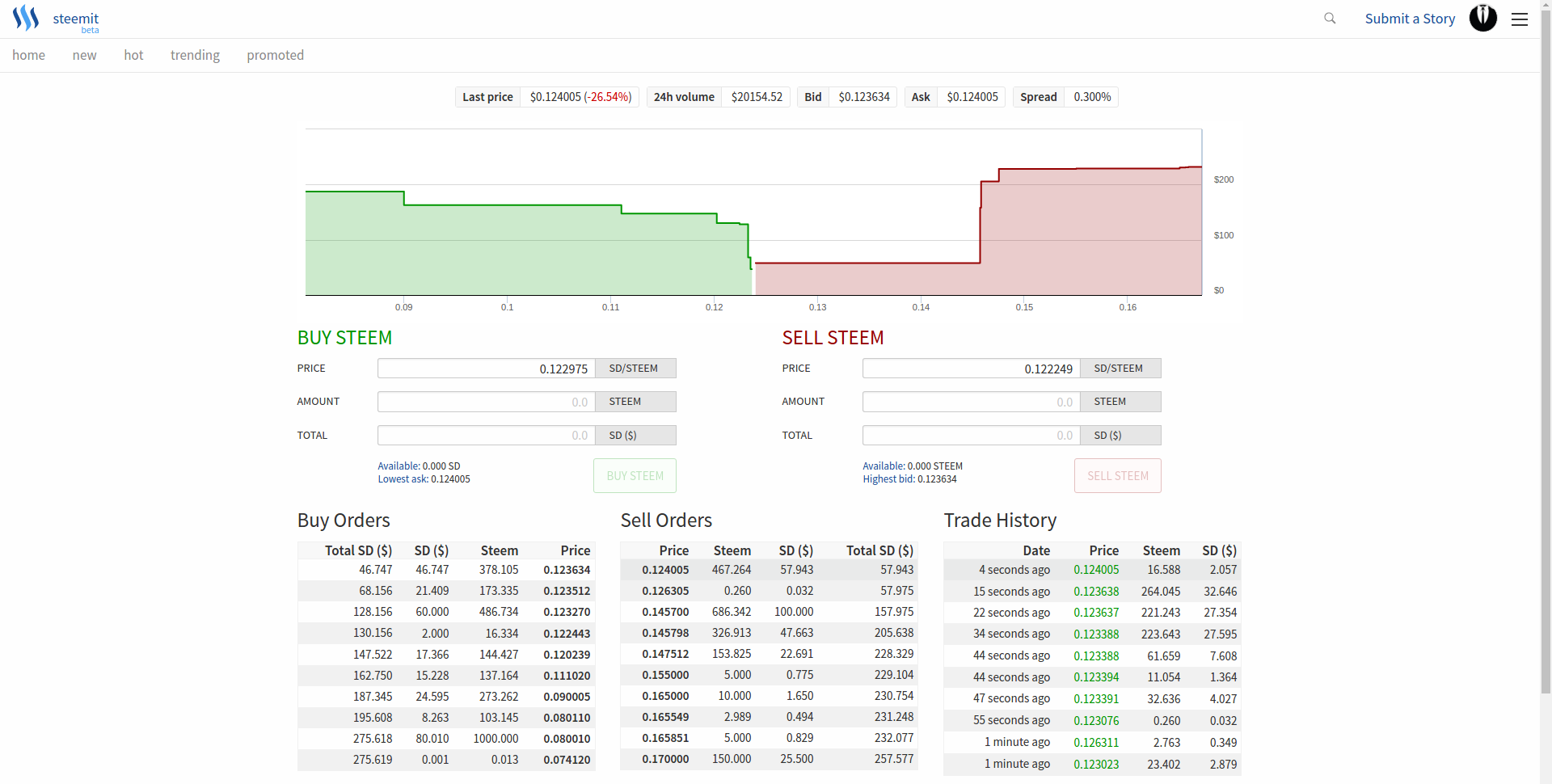Click the Lowest ask 0.124005 link
Screen dimensions: 1552x784
click(x=424, y=479)
